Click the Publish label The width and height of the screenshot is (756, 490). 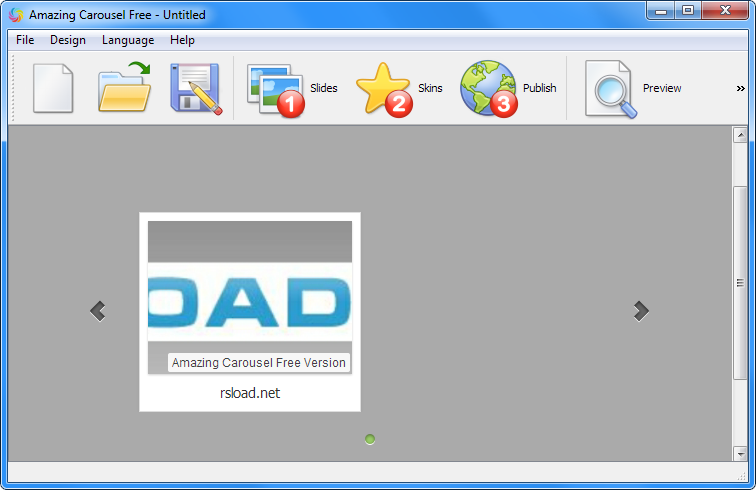[540, 88]
